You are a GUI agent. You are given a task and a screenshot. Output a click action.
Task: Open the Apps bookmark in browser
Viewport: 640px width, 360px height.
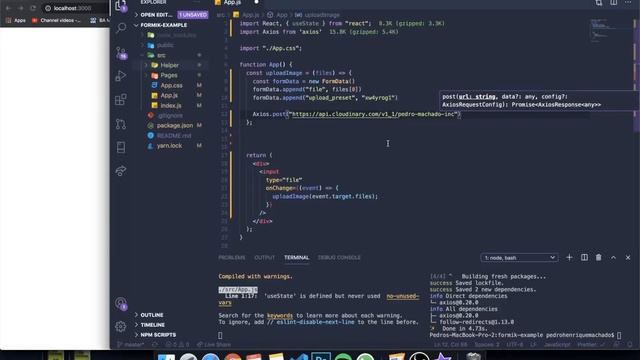(x=16, y=20)
